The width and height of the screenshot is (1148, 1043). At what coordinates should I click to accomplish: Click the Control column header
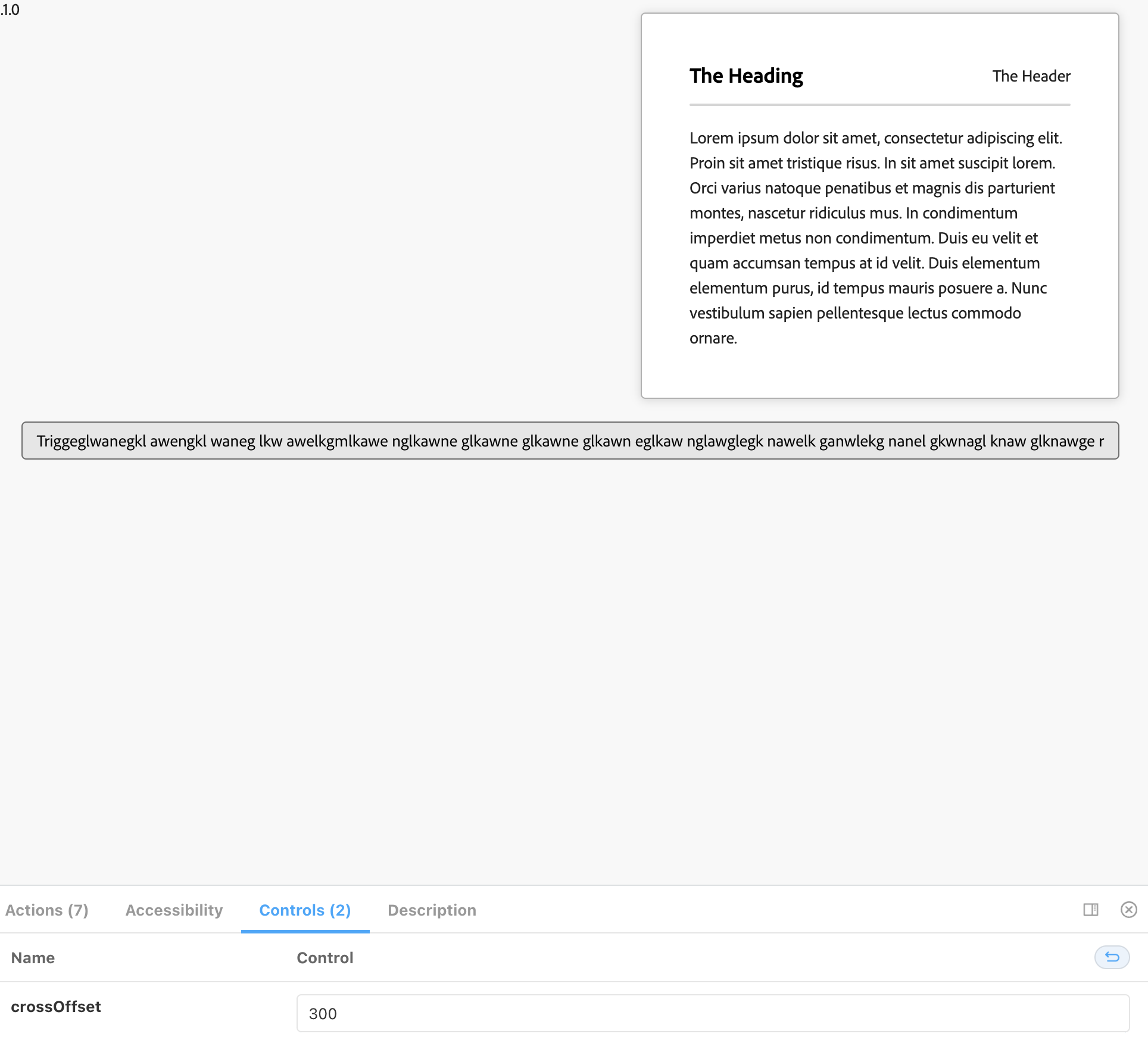tap(325, 958)
